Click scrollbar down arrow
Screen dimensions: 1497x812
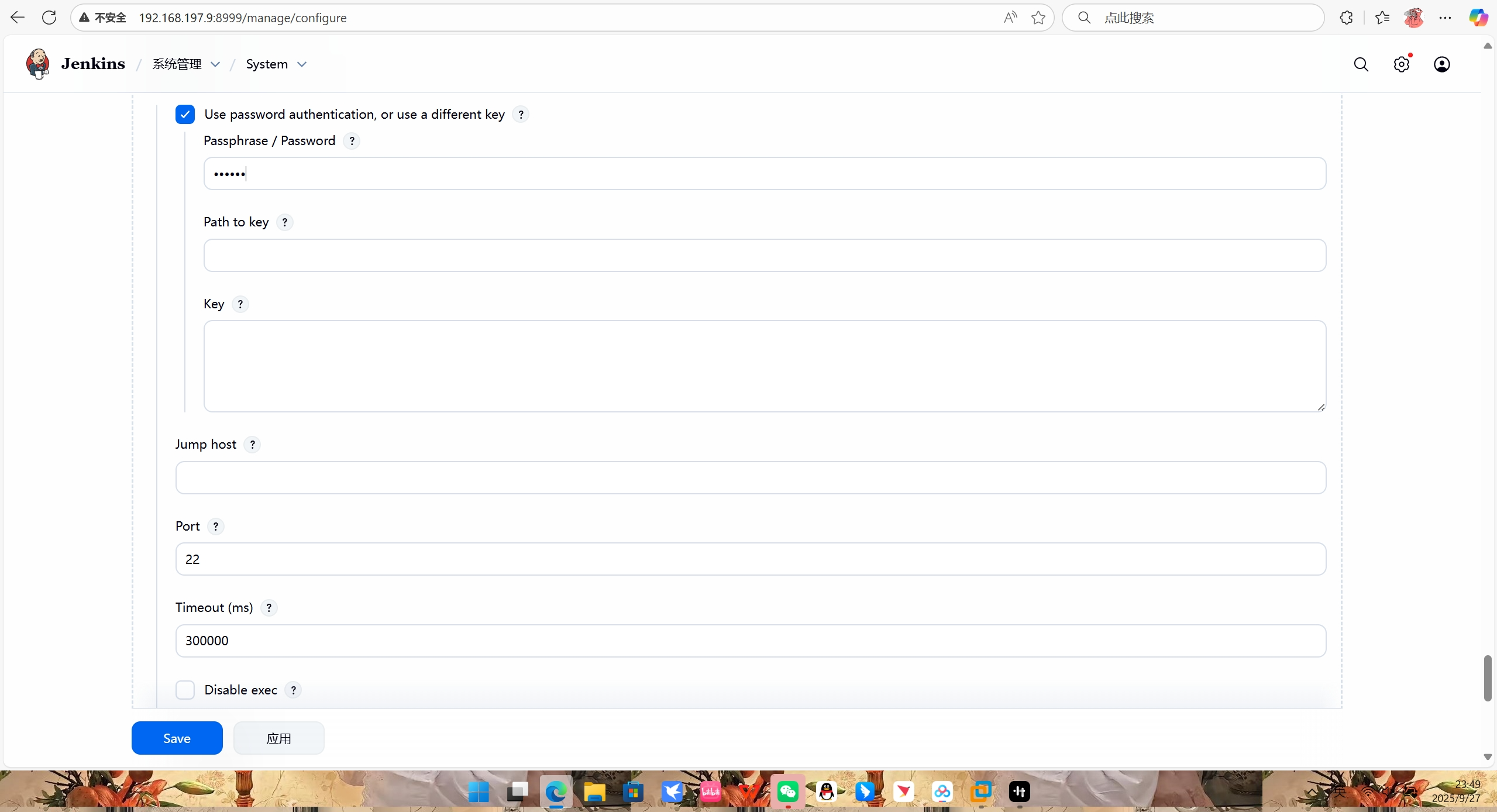pos(1488,757)
